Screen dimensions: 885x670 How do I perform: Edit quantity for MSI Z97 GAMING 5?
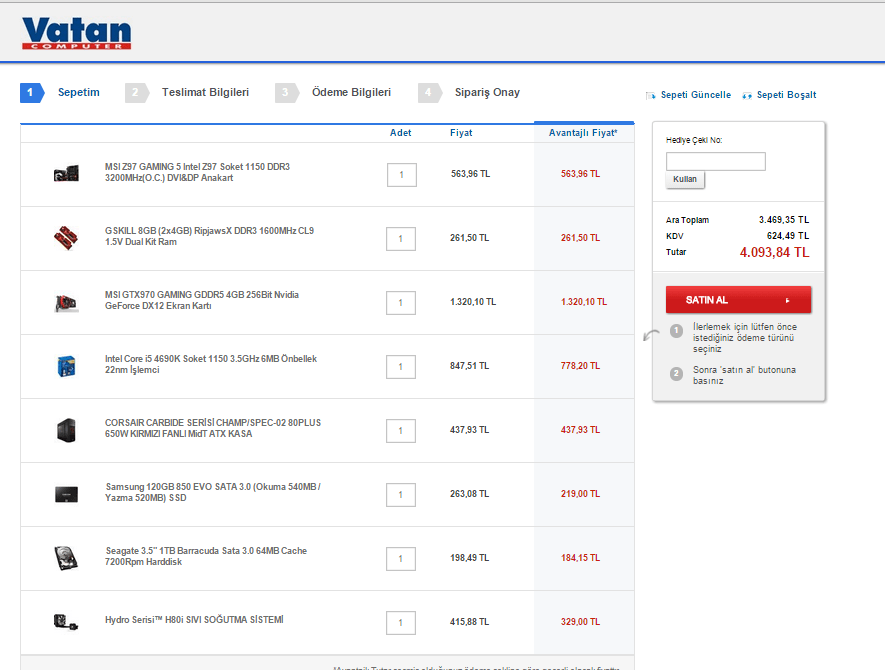pos(402,175)
